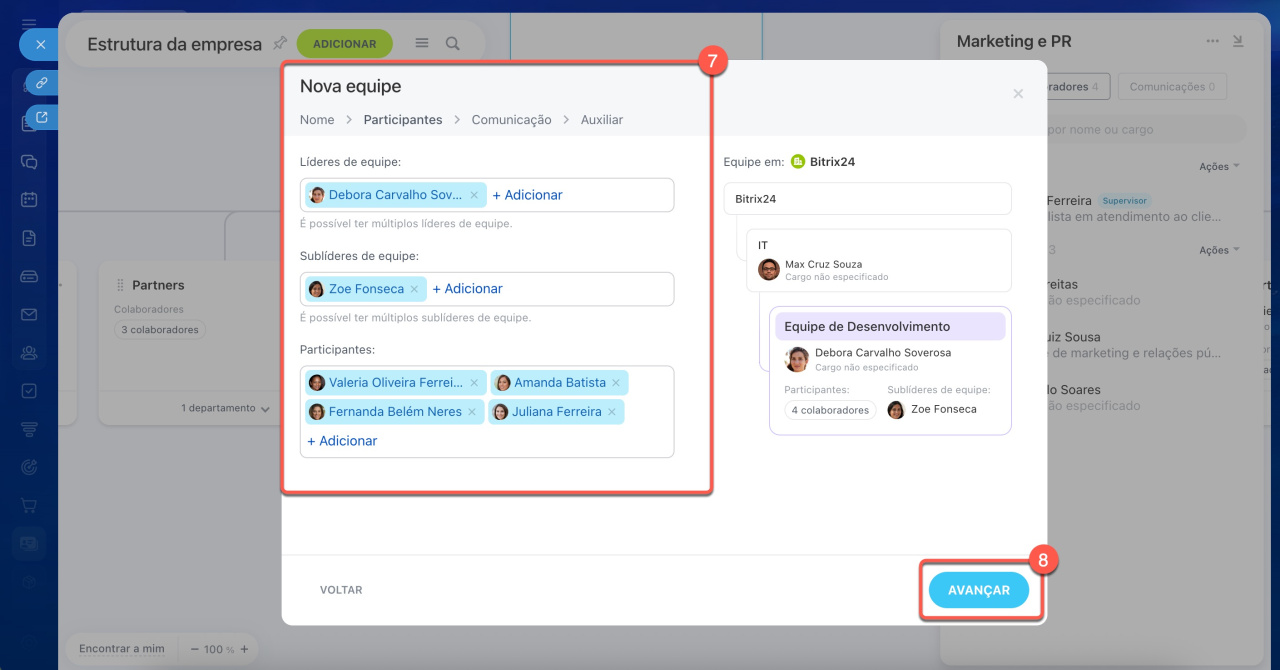Click zoom out minus icon
The width and height of the screenshot is (1280, 670).
tap(195, 649)
